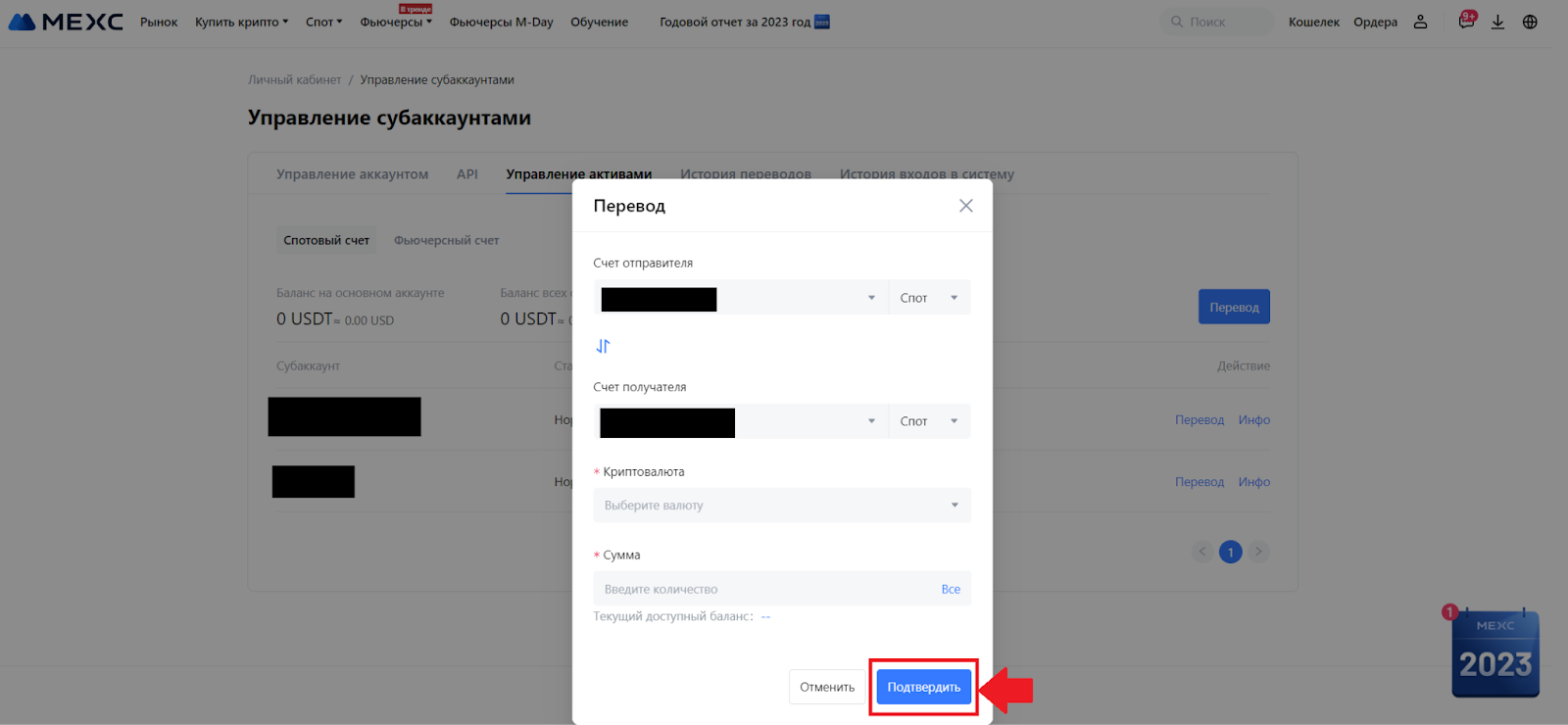Click Все to use full balance
The image size is (1568, 725).
pos(951,589)
